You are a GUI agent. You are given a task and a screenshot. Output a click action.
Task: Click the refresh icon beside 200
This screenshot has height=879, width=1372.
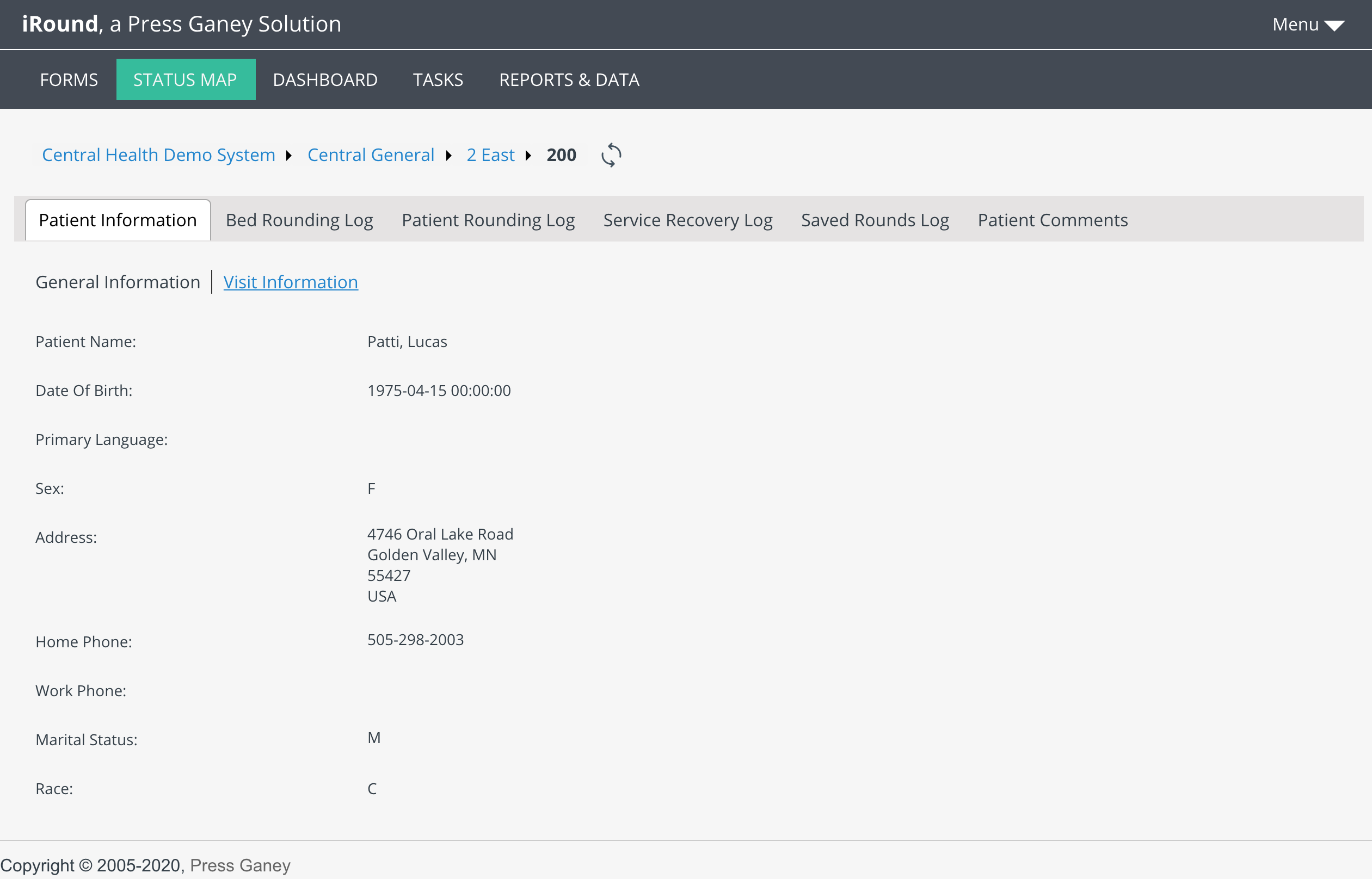coord(611,154)
